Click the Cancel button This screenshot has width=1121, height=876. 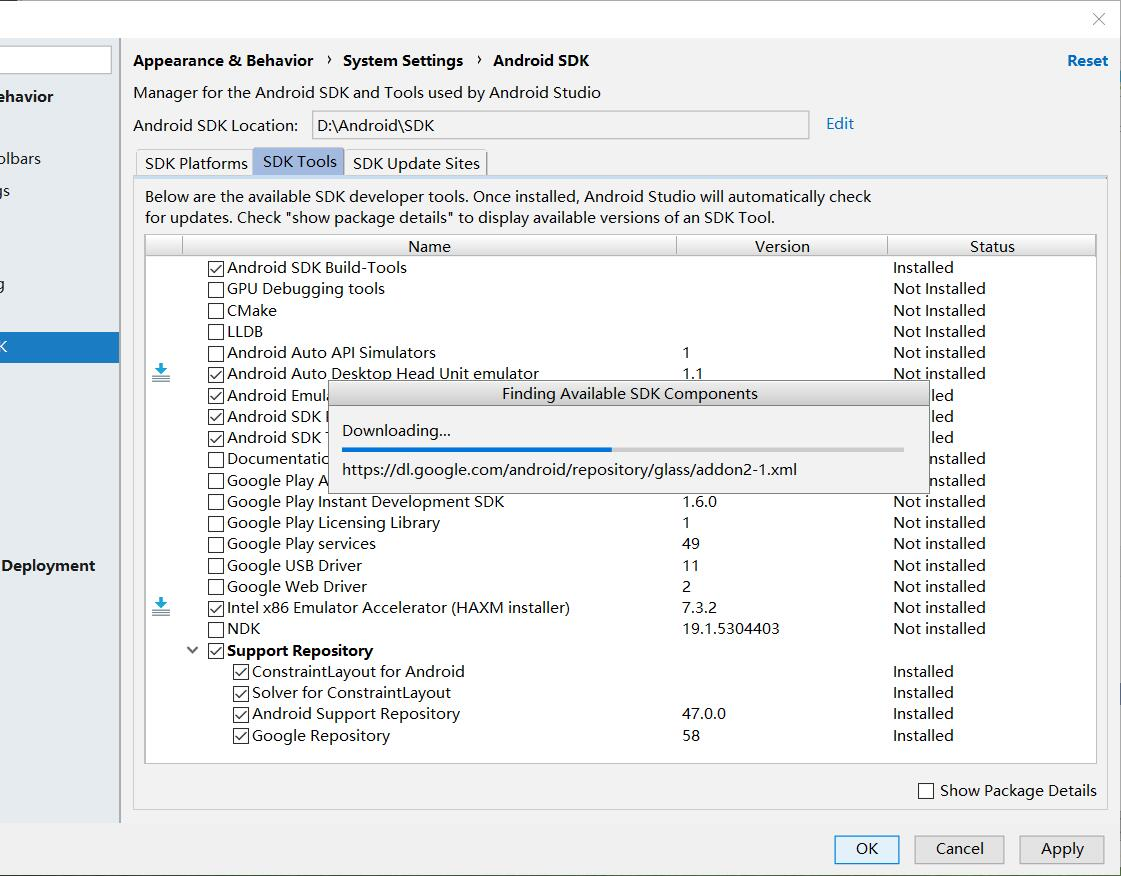click(x=959, y=849)
